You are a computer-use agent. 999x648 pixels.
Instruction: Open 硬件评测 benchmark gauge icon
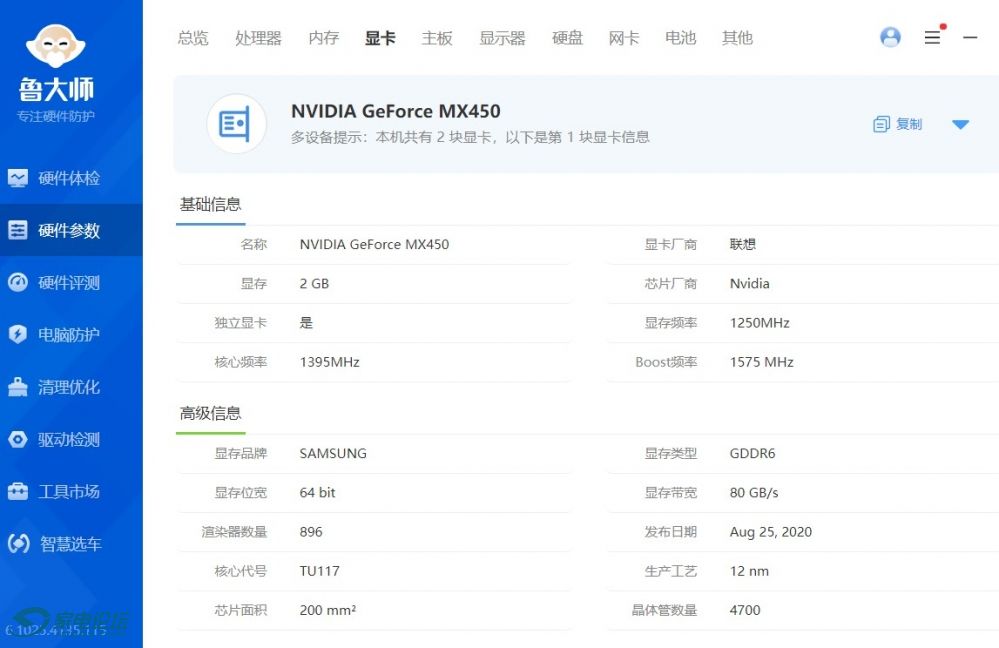click(18, 282)
